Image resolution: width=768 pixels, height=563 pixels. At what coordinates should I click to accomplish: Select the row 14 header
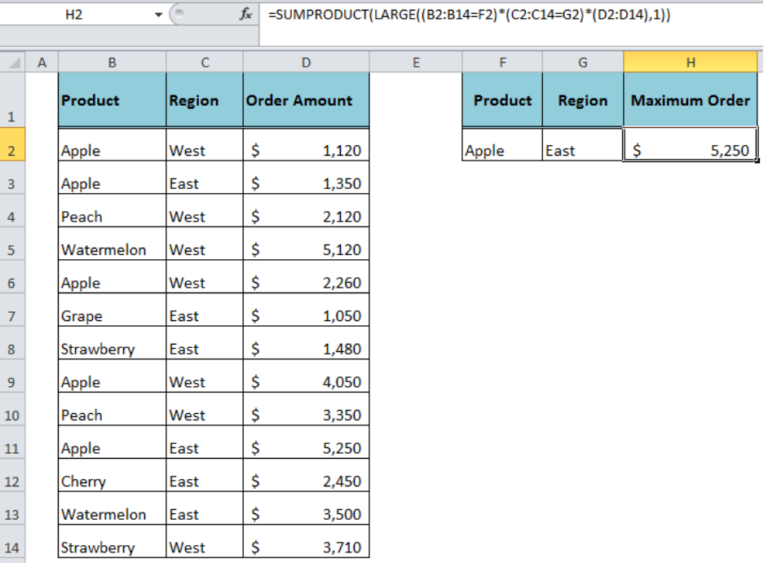pyautogui.click(x=14, y=548)
